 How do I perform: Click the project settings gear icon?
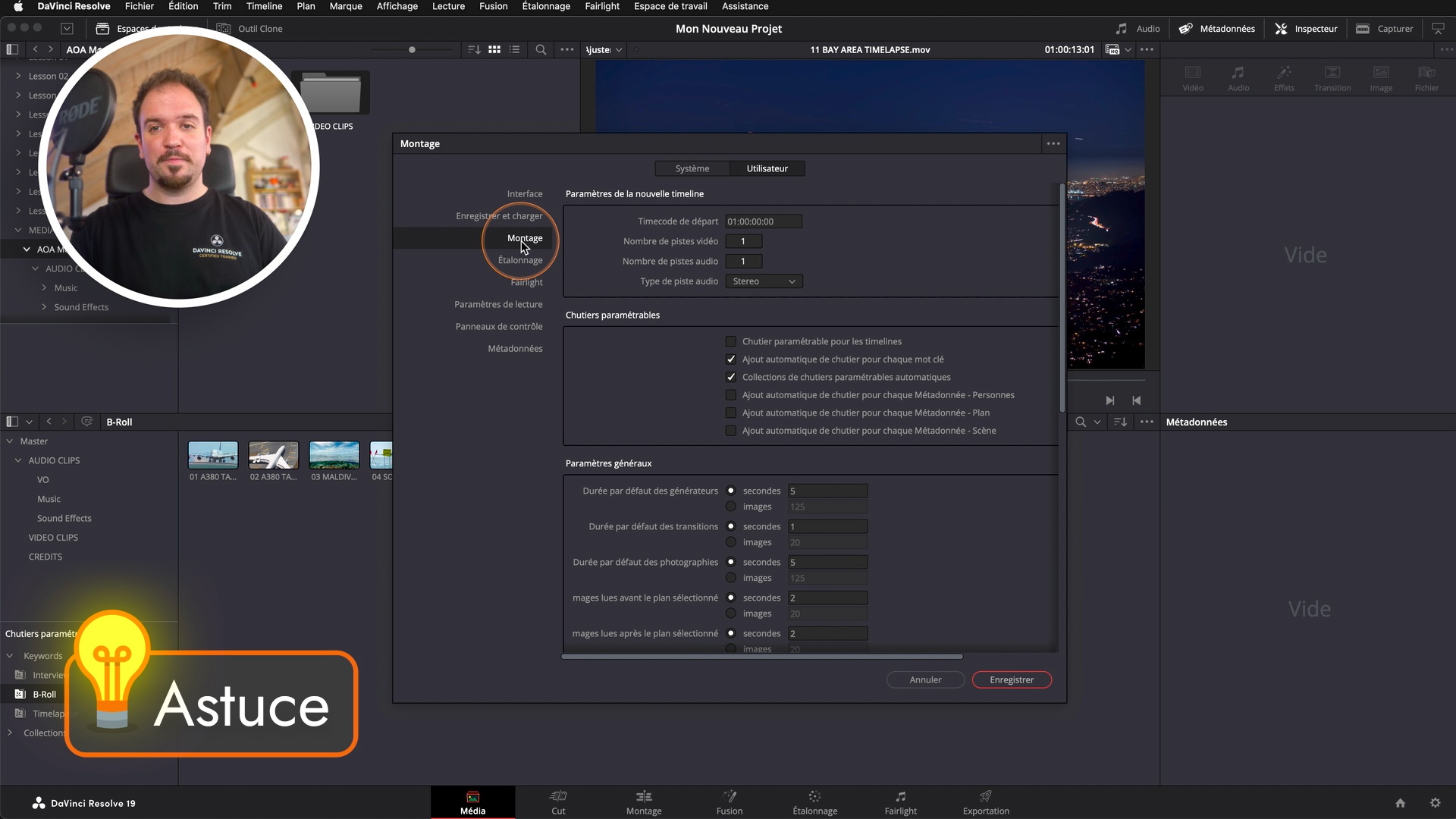(x=1435, y=803)
